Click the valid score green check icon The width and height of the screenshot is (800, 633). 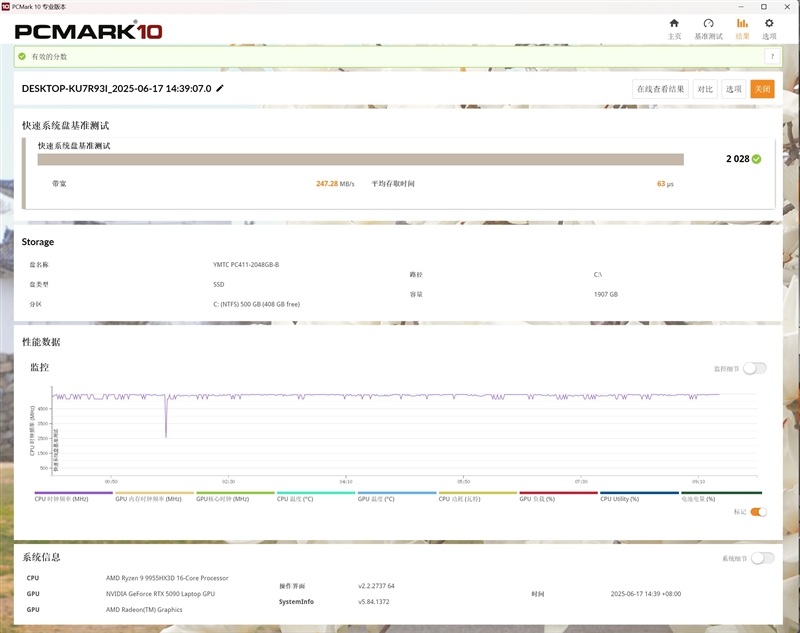pyautogui.click(x=22, y=57)
